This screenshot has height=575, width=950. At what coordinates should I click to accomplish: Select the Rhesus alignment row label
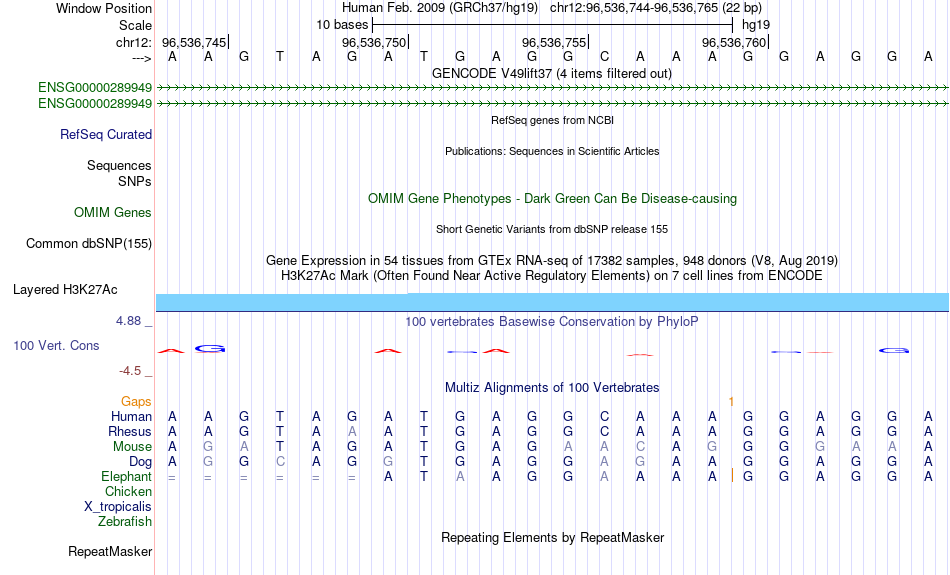(130, 431)
